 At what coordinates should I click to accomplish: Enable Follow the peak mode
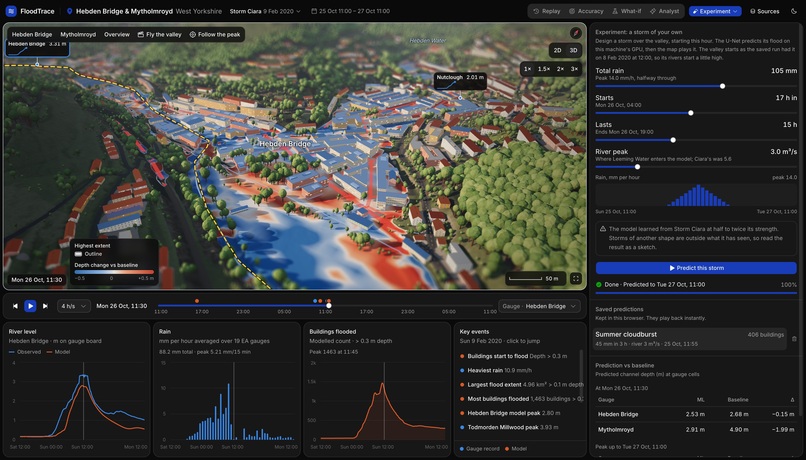[214, 34]
